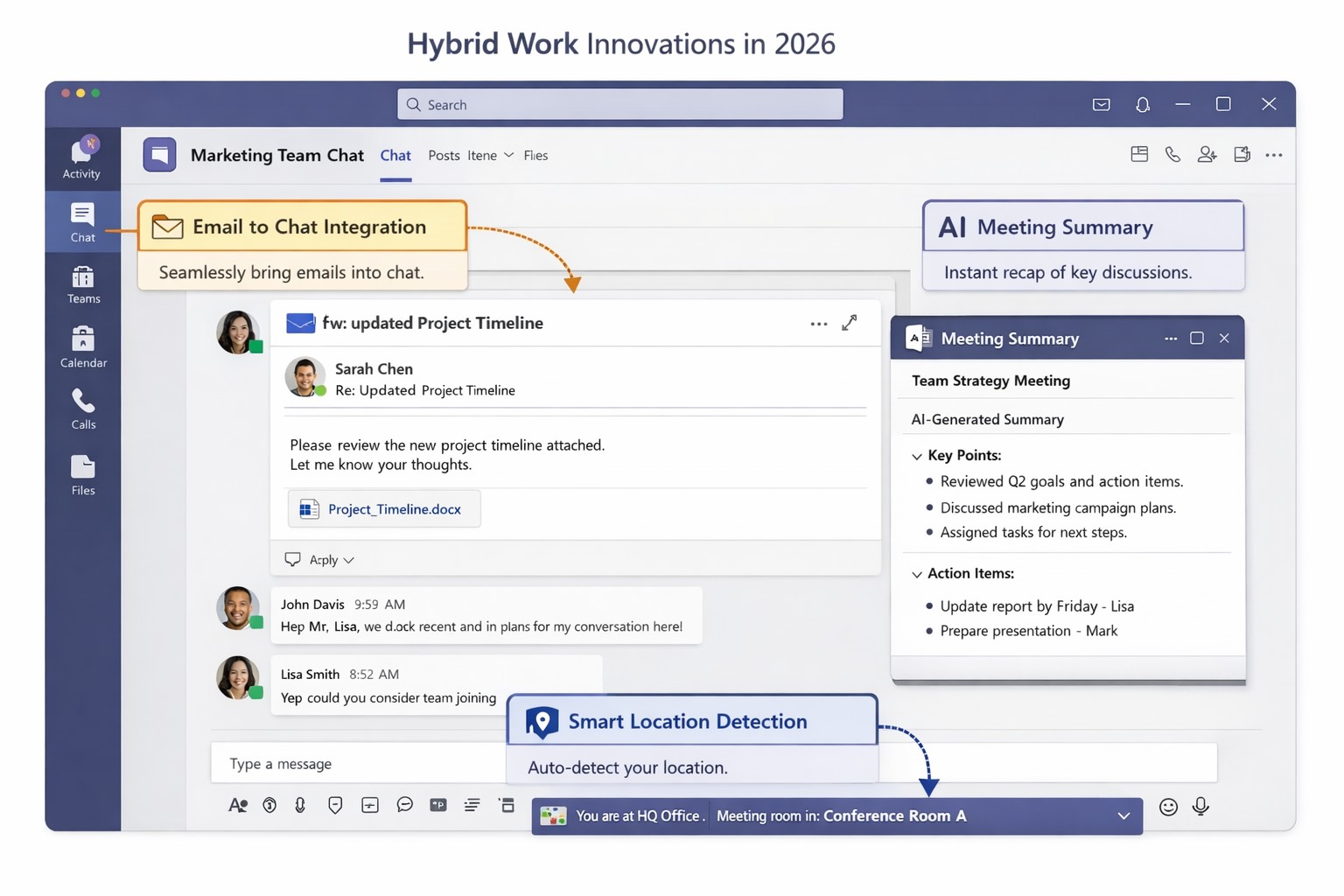1344x896 pixels.
Task: Collapse the Key Points section
Action: pyautogui.click(x=917, y=456)
